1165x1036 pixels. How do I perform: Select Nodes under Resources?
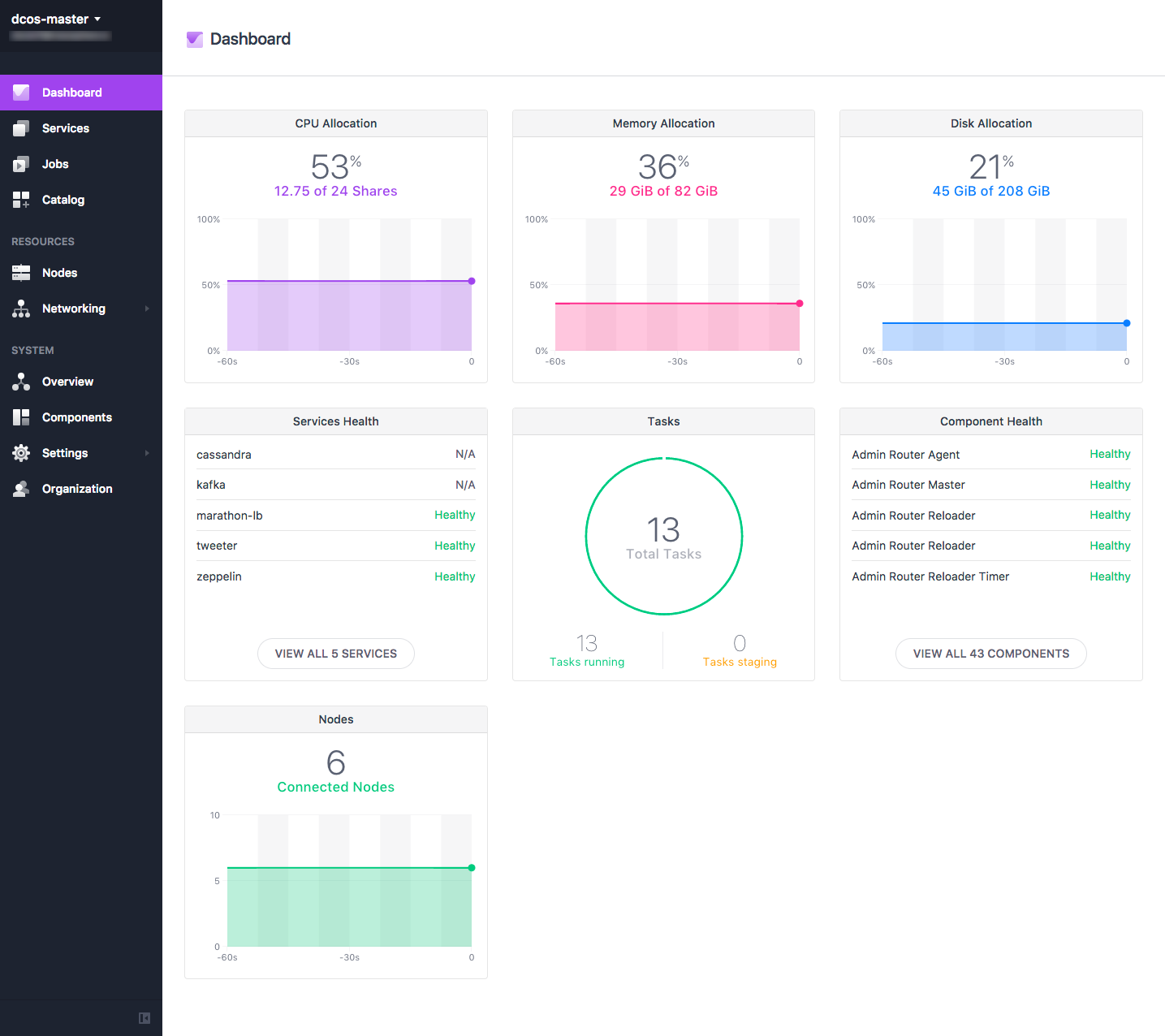(x=81, y=273)
